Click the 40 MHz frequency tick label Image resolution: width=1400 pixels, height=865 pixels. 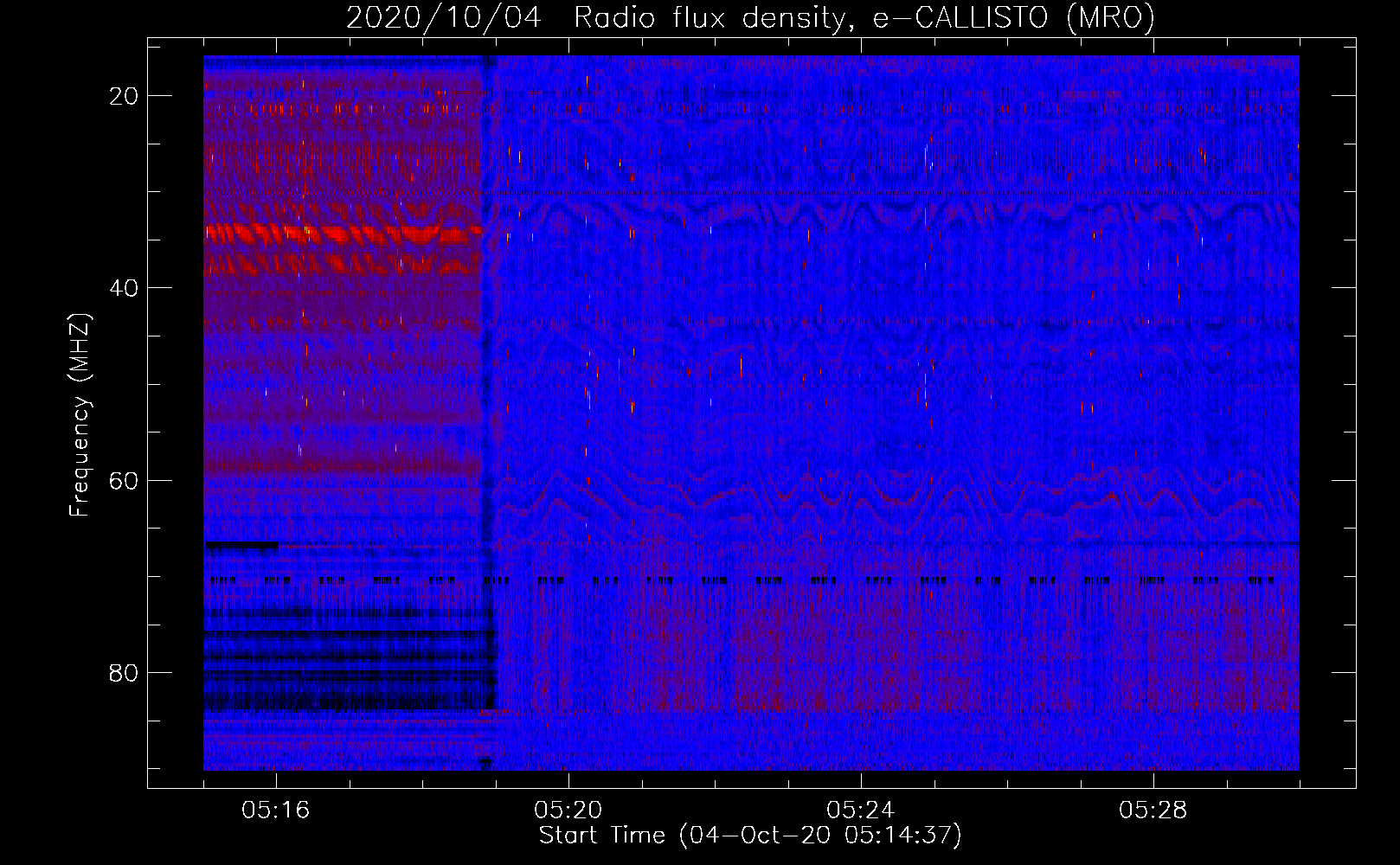[x=124, y=288]
